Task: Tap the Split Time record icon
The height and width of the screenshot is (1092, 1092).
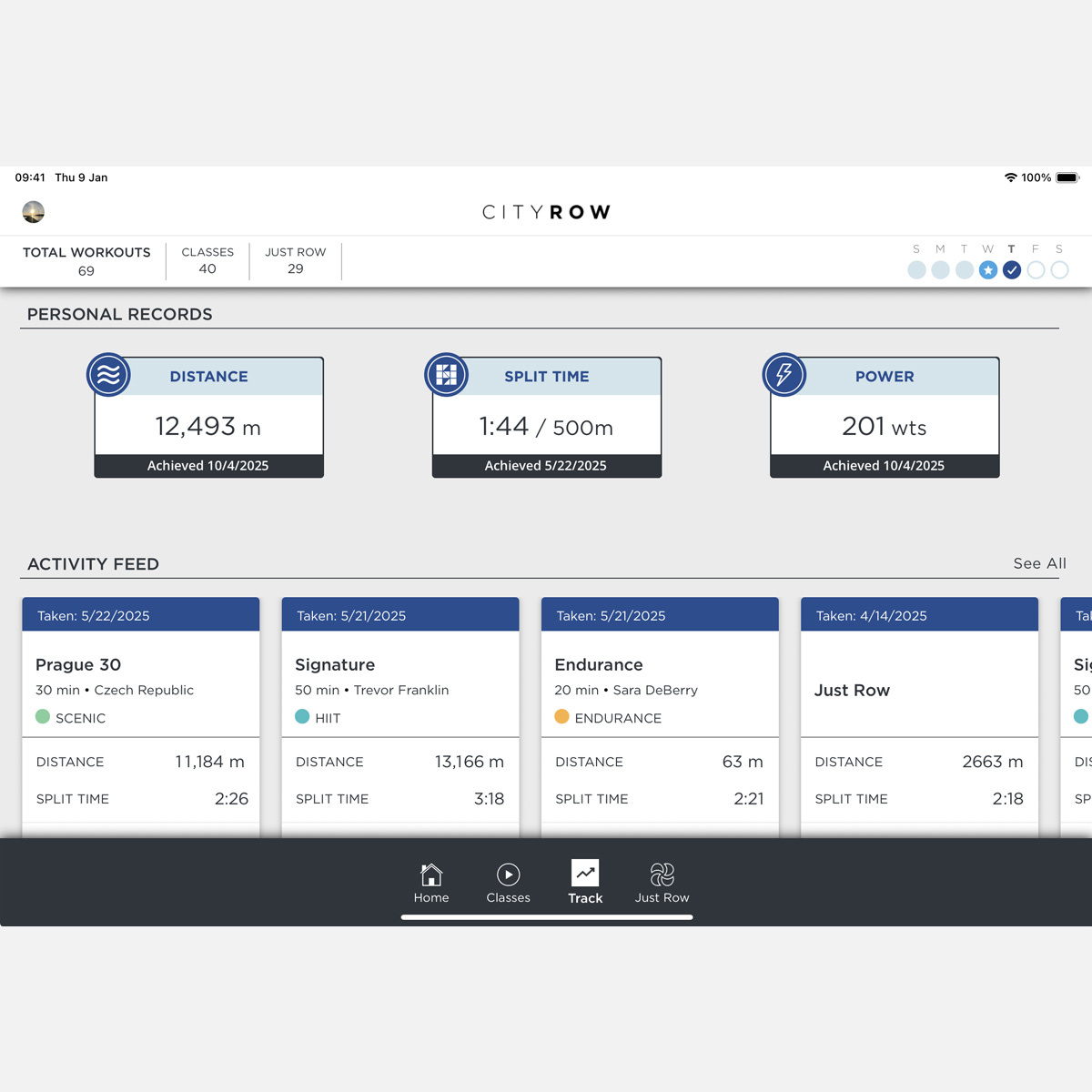Action: [x=447, y=375]
